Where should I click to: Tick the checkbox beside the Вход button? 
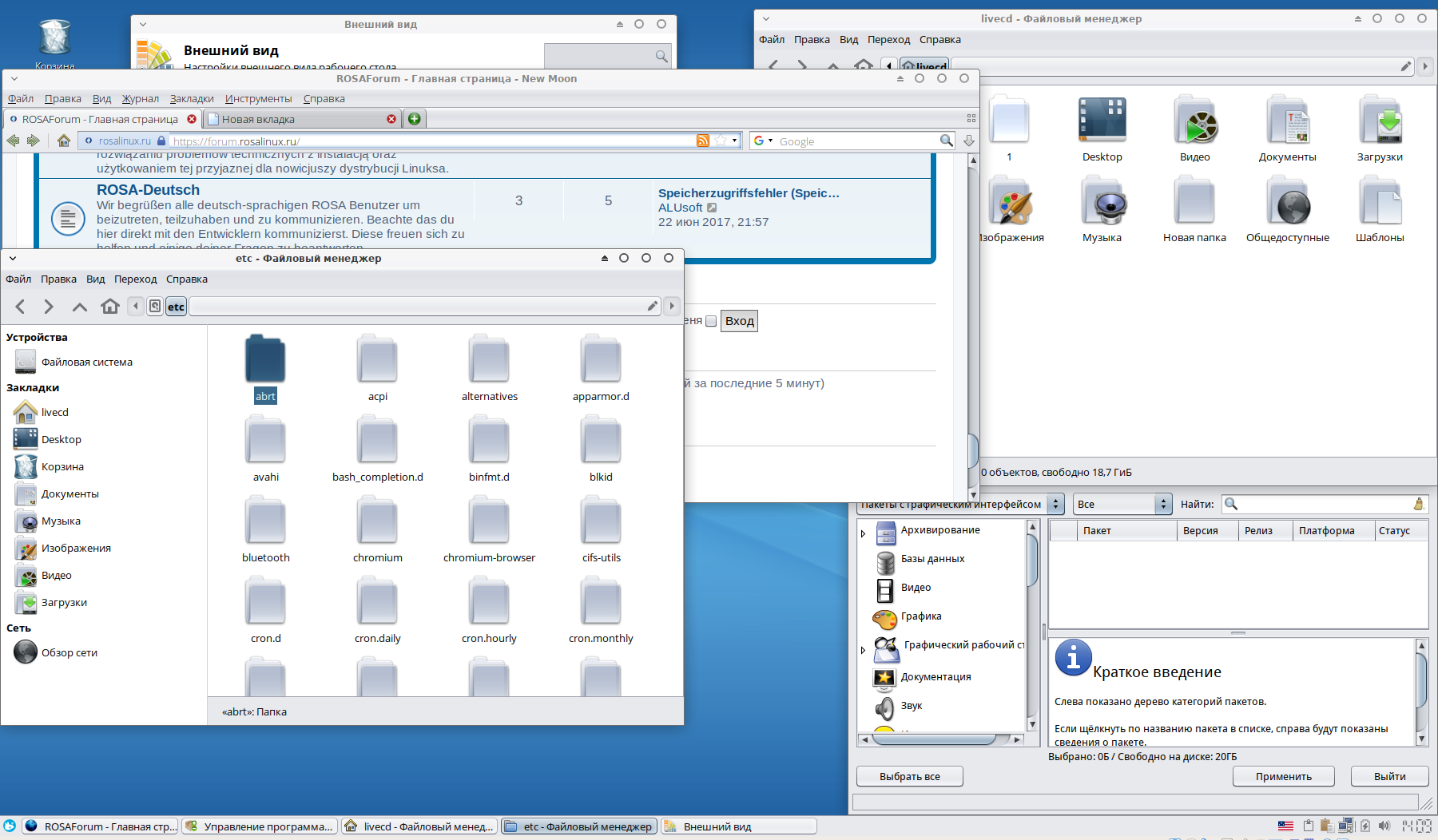pyautogui.click(x=711, y=321)
